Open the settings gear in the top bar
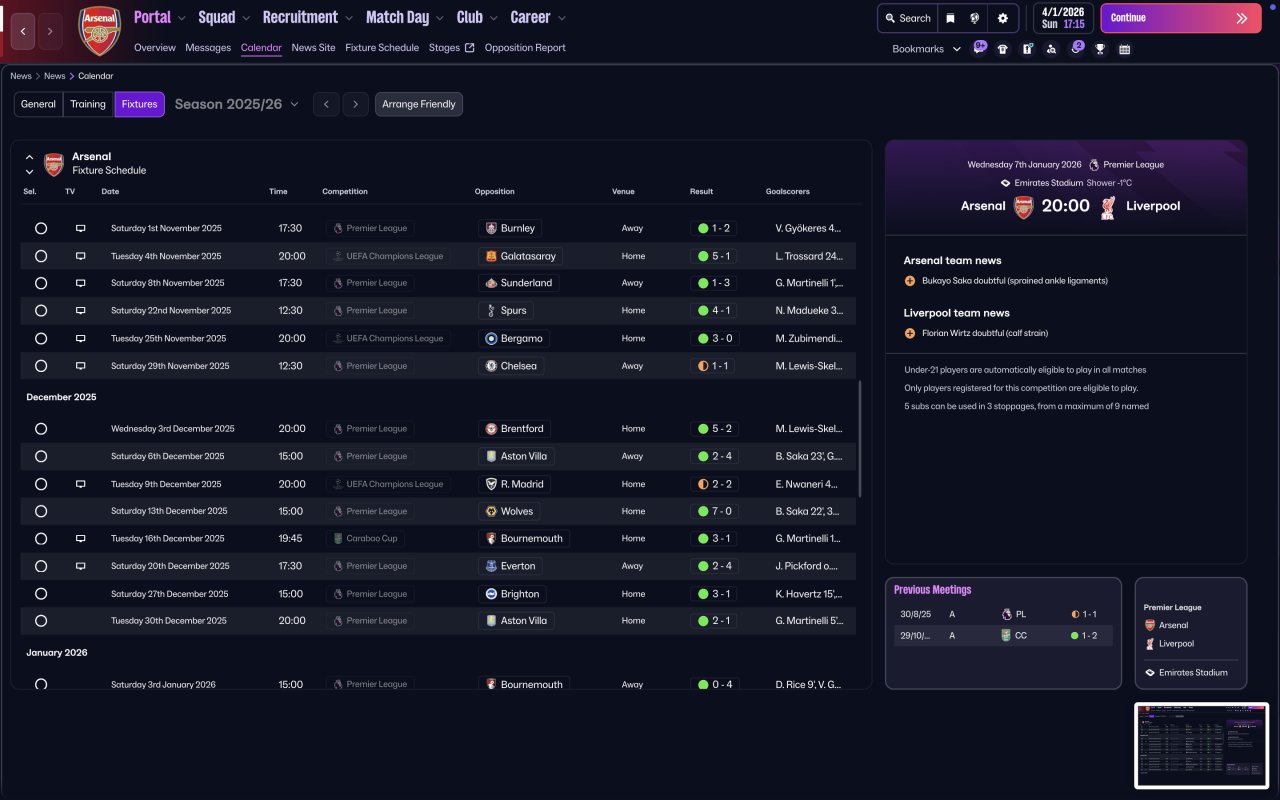Viewport: 1280px width, 800px height. tap(1003, 18)
